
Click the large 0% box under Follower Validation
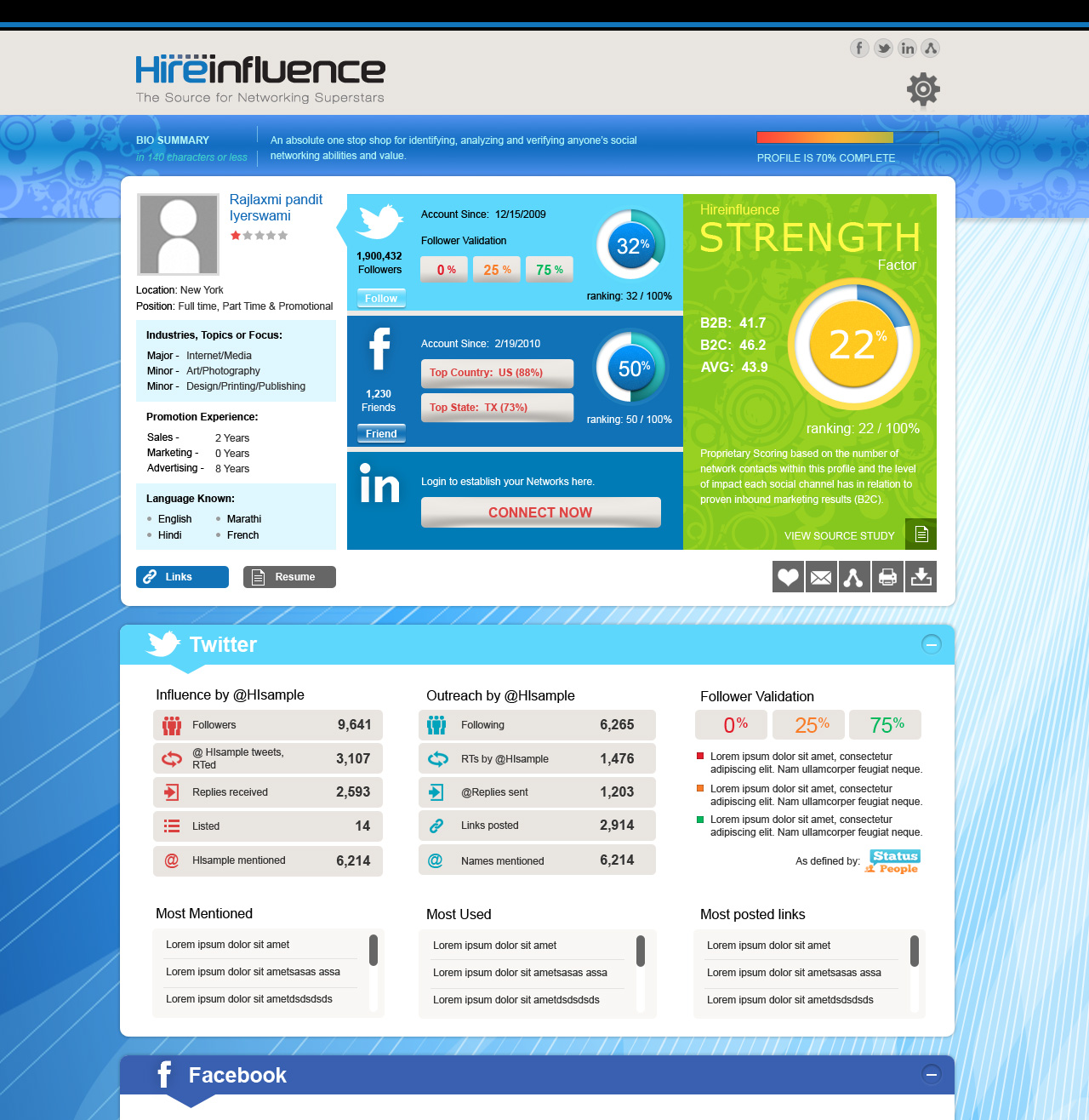pos(732,725)
